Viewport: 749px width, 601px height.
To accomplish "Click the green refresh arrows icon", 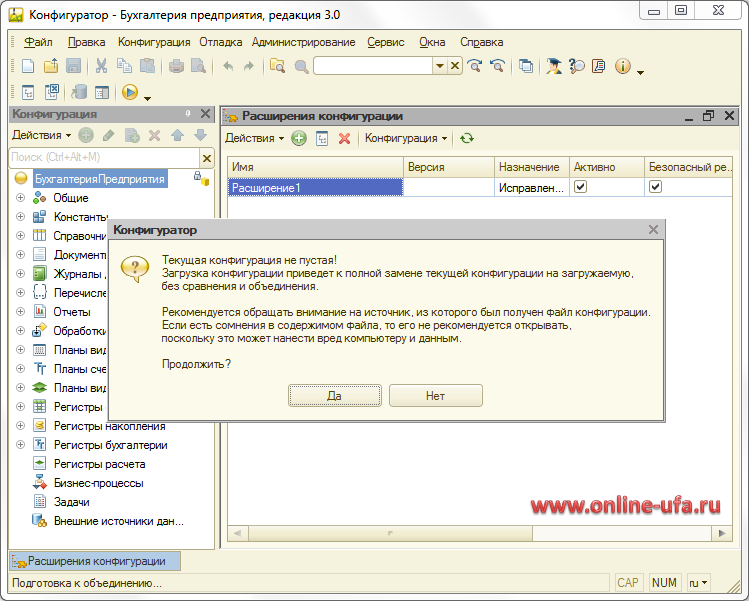I will click(467, 139).
